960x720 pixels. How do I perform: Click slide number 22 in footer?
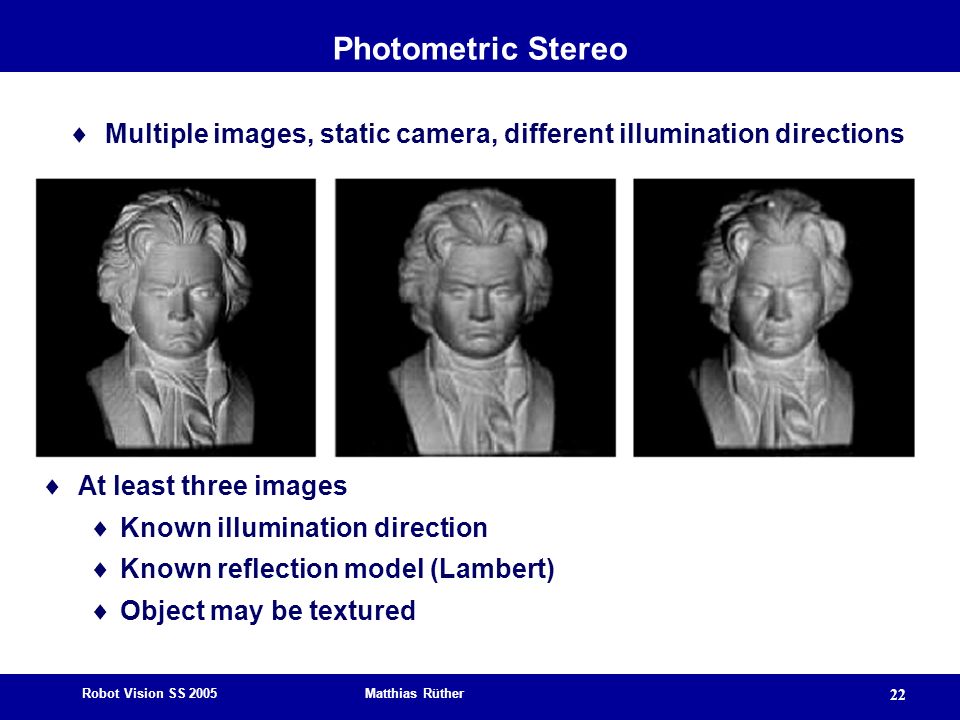pos(898,695)
